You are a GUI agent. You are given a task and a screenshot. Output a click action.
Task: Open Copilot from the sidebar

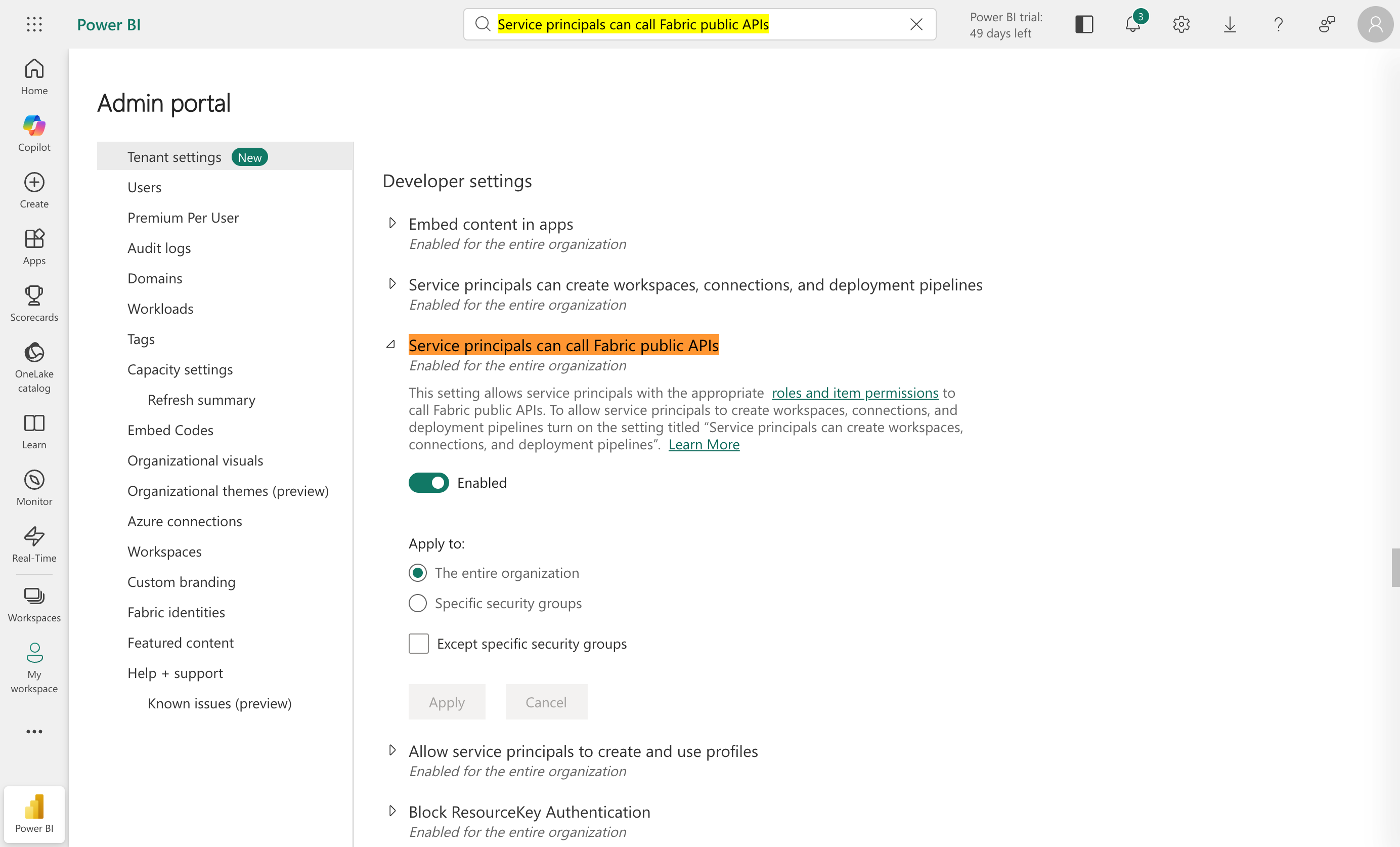tap(34, 134)
